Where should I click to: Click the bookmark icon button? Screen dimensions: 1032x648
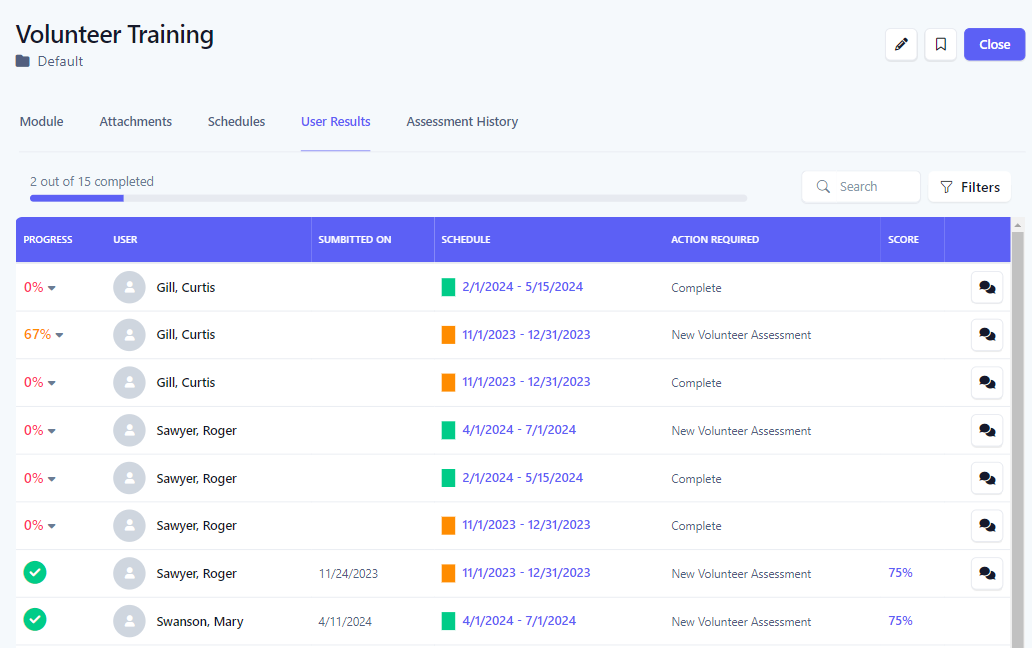point(941,45)
